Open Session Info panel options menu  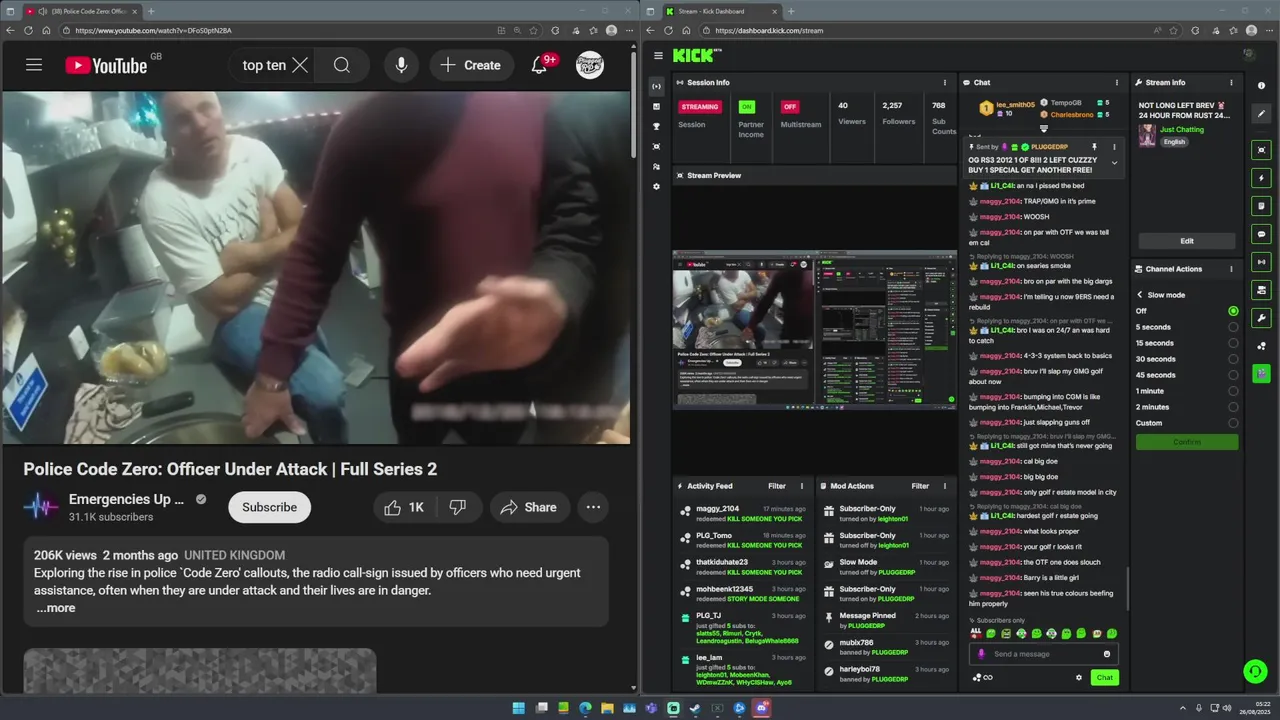pyautogui.click(x=945, y=83)
